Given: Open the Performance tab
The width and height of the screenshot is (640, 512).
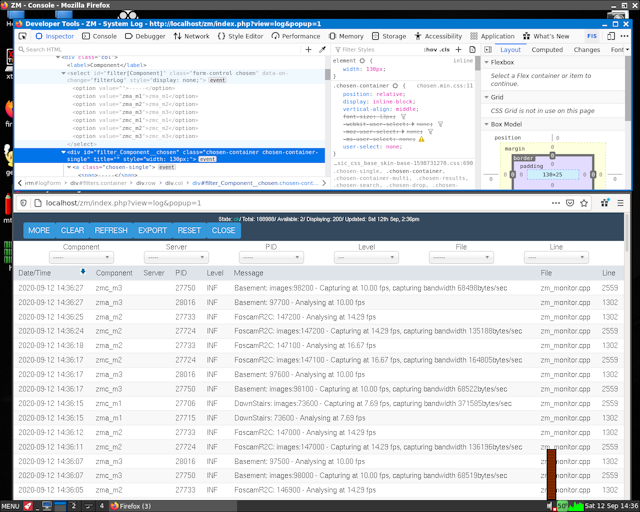Looking at the screenshot, I should pos(296,36).
